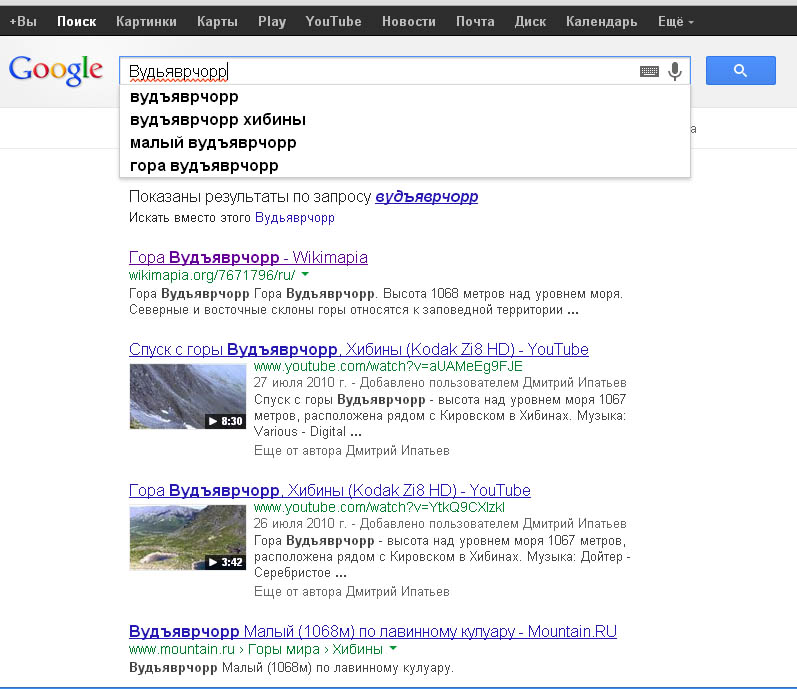Expand arrow next to mountain.ru breadcrumb
The width and height of the screenshot is (797, 689).
(x=393, y=649)
